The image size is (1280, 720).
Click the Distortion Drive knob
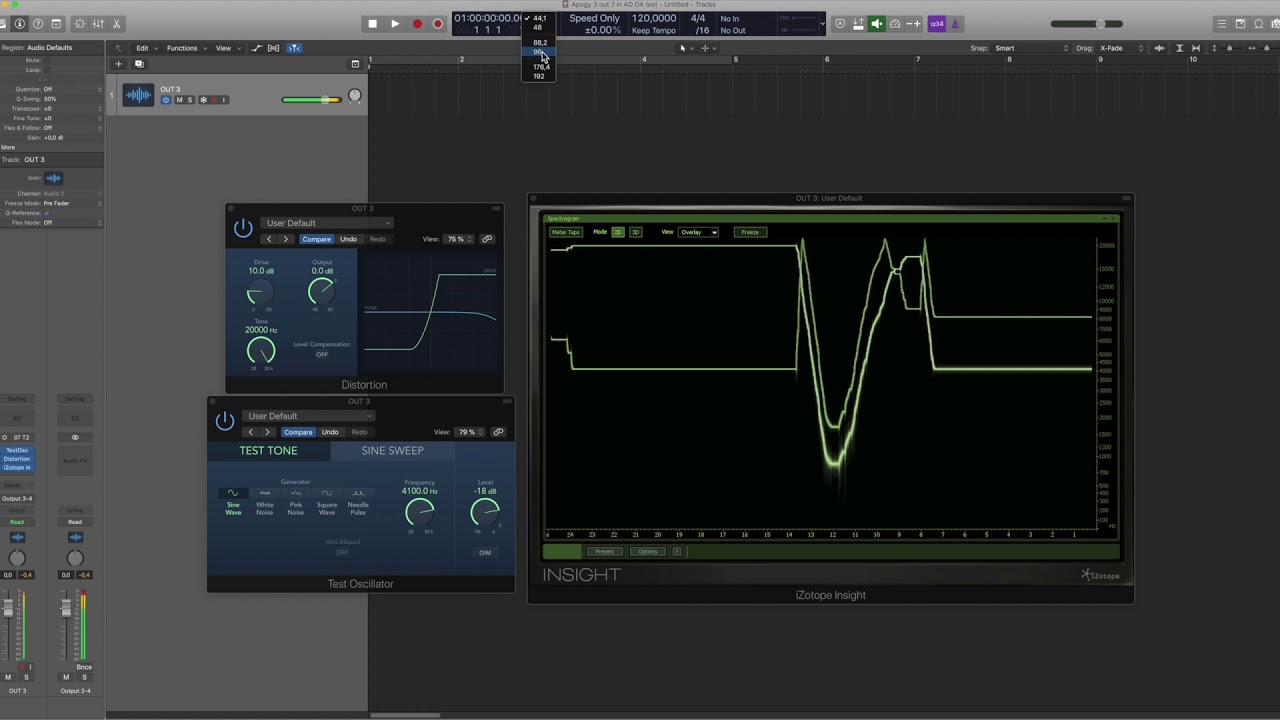[x=258, y=292]
